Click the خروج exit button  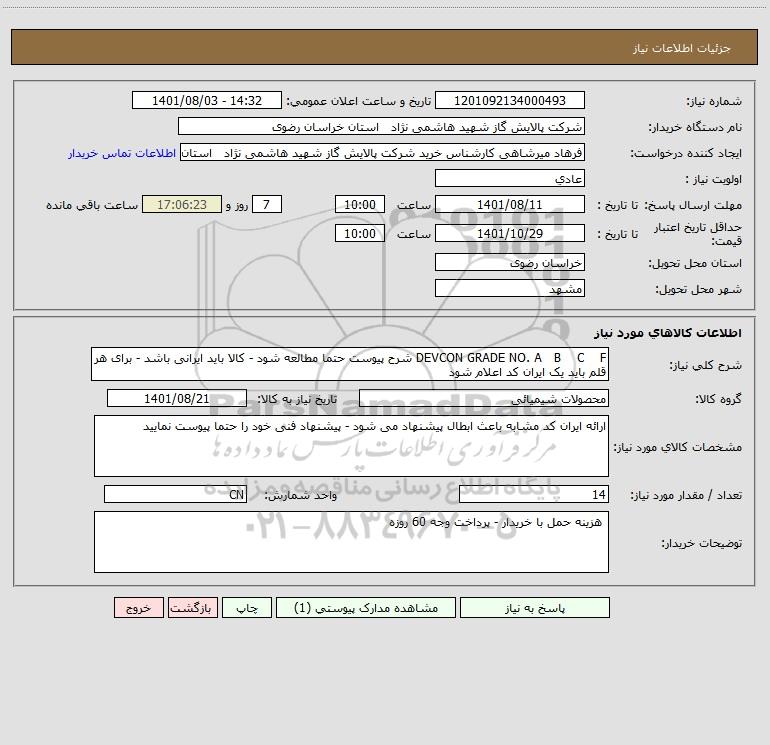[x=138, y=608]
